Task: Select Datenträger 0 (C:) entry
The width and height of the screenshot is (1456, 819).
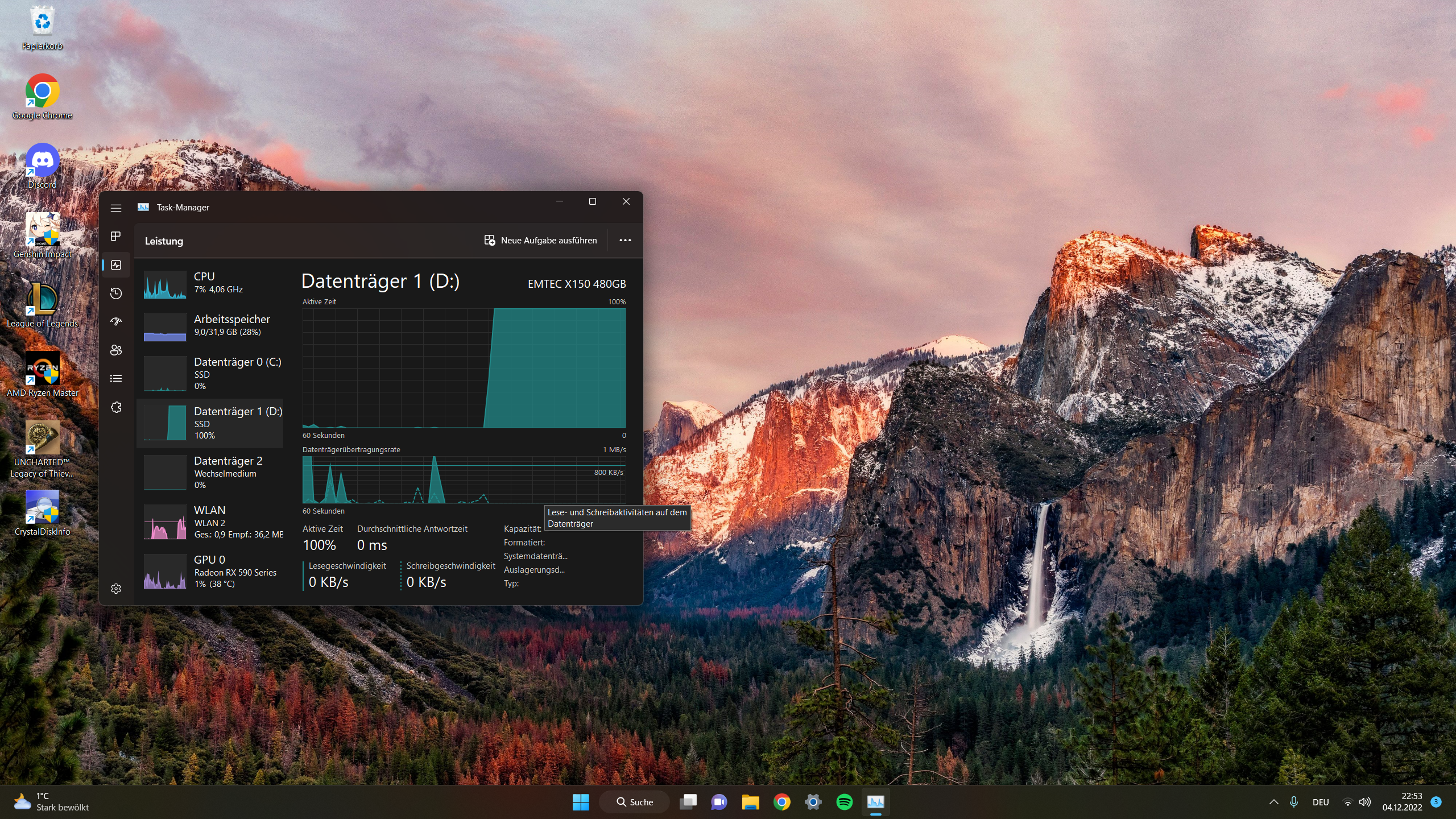Action: point(210,373)
